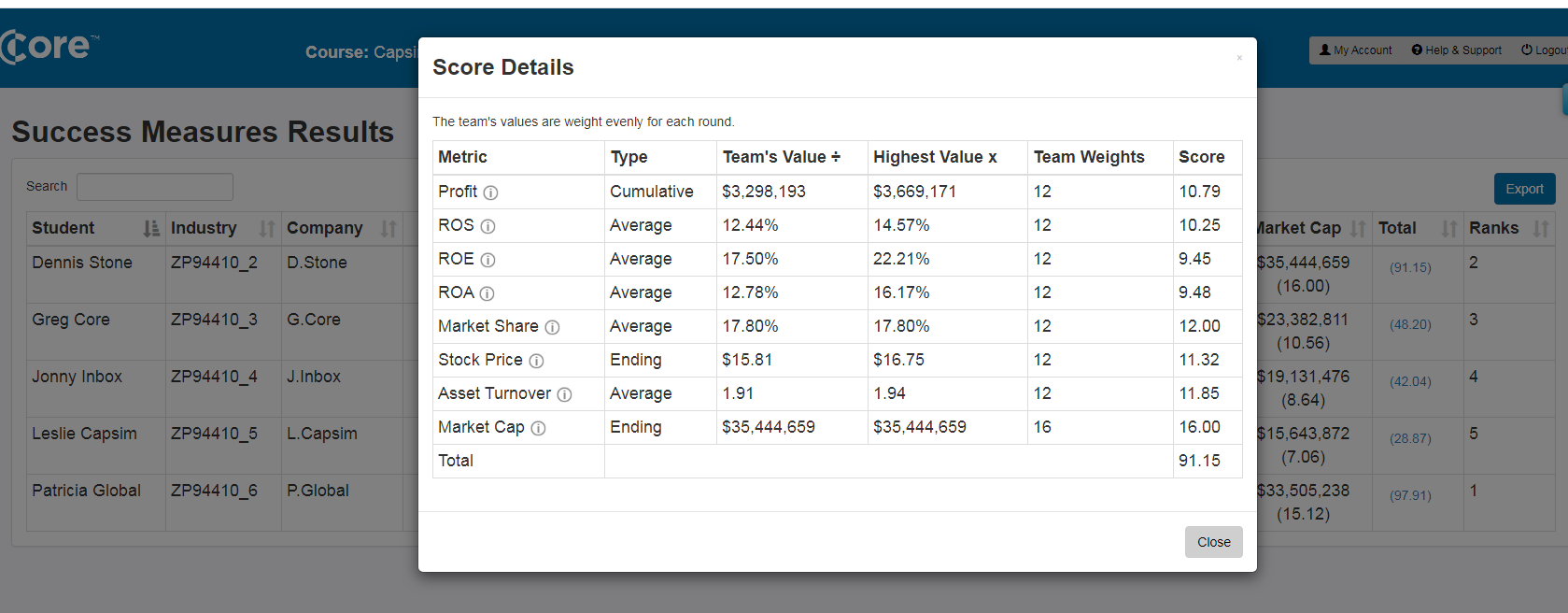Open Help & Support
The width and height of the screenshot is (1568, 613).
[1456, 50]
